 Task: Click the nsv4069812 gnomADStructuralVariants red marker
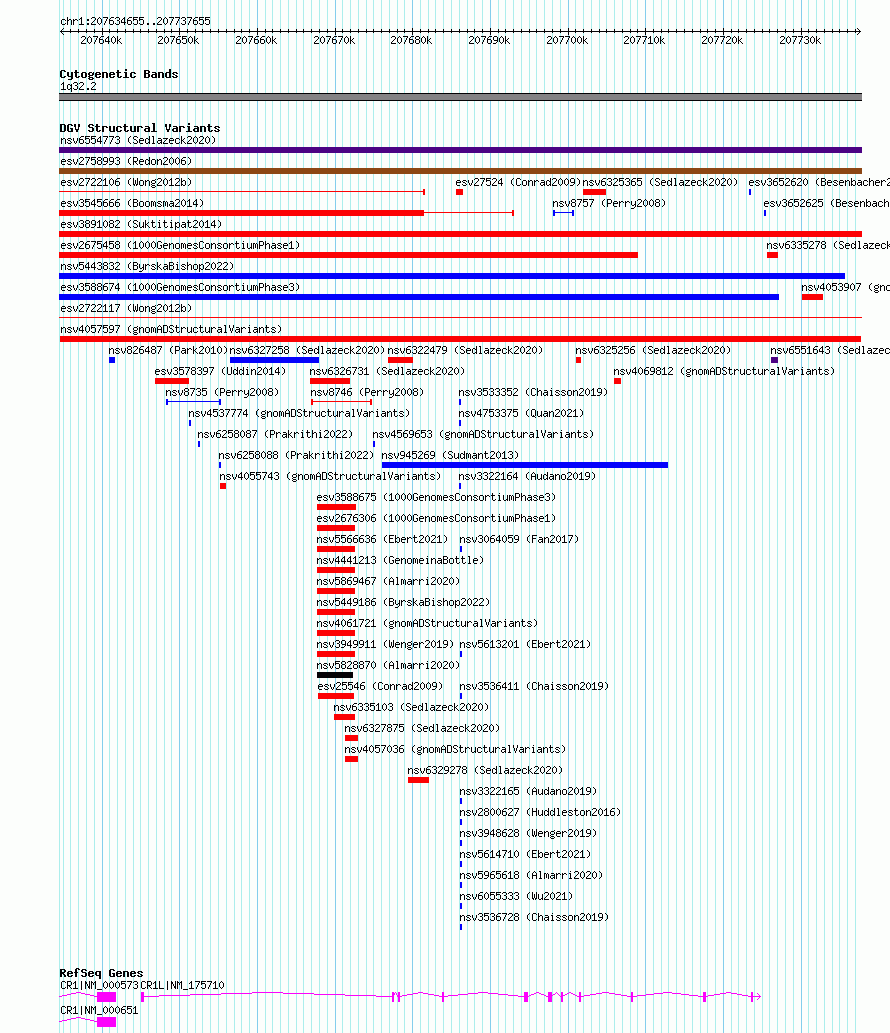tap(617, 381)
